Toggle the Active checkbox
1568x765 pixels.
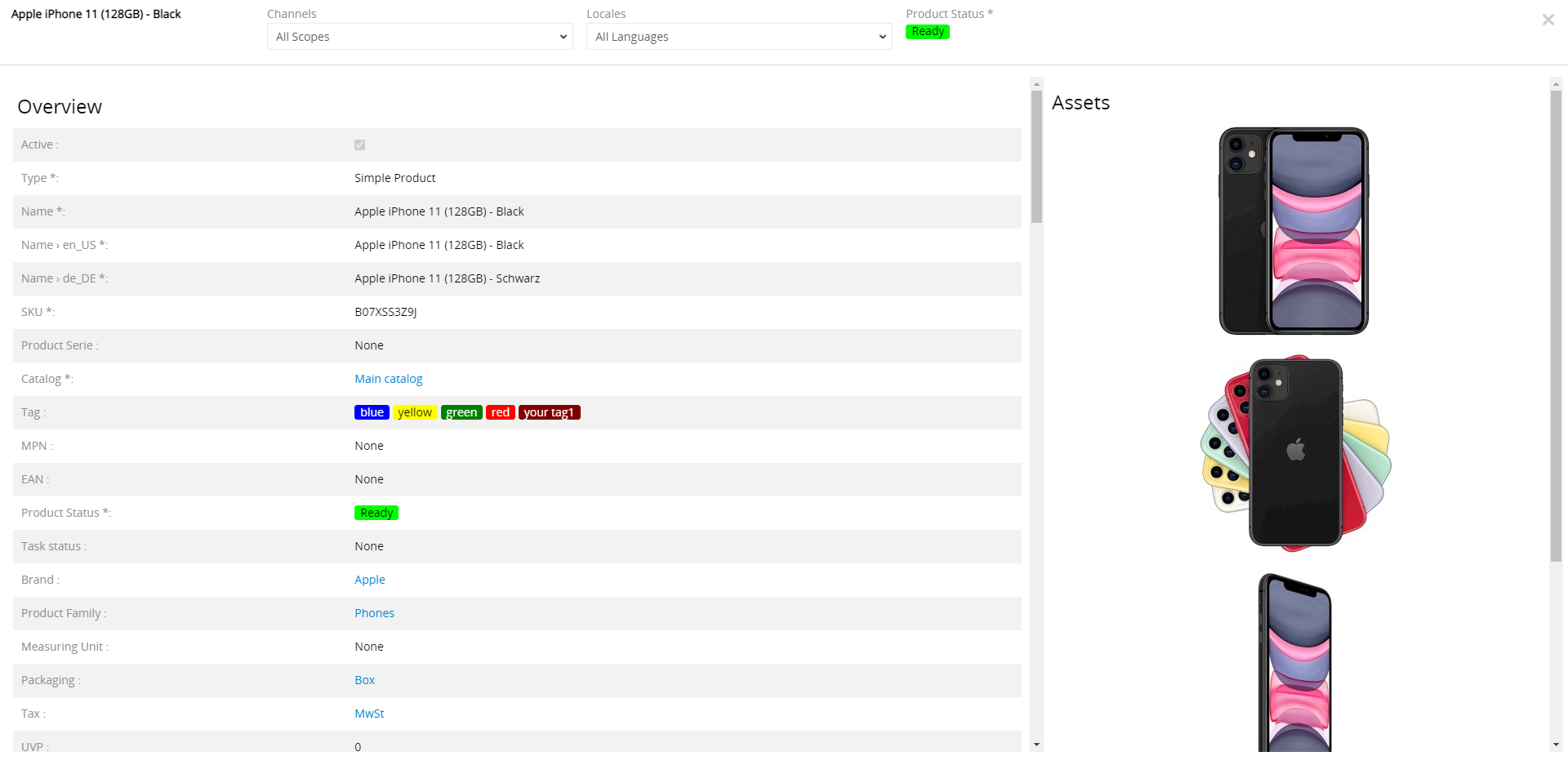click(359, 145)
